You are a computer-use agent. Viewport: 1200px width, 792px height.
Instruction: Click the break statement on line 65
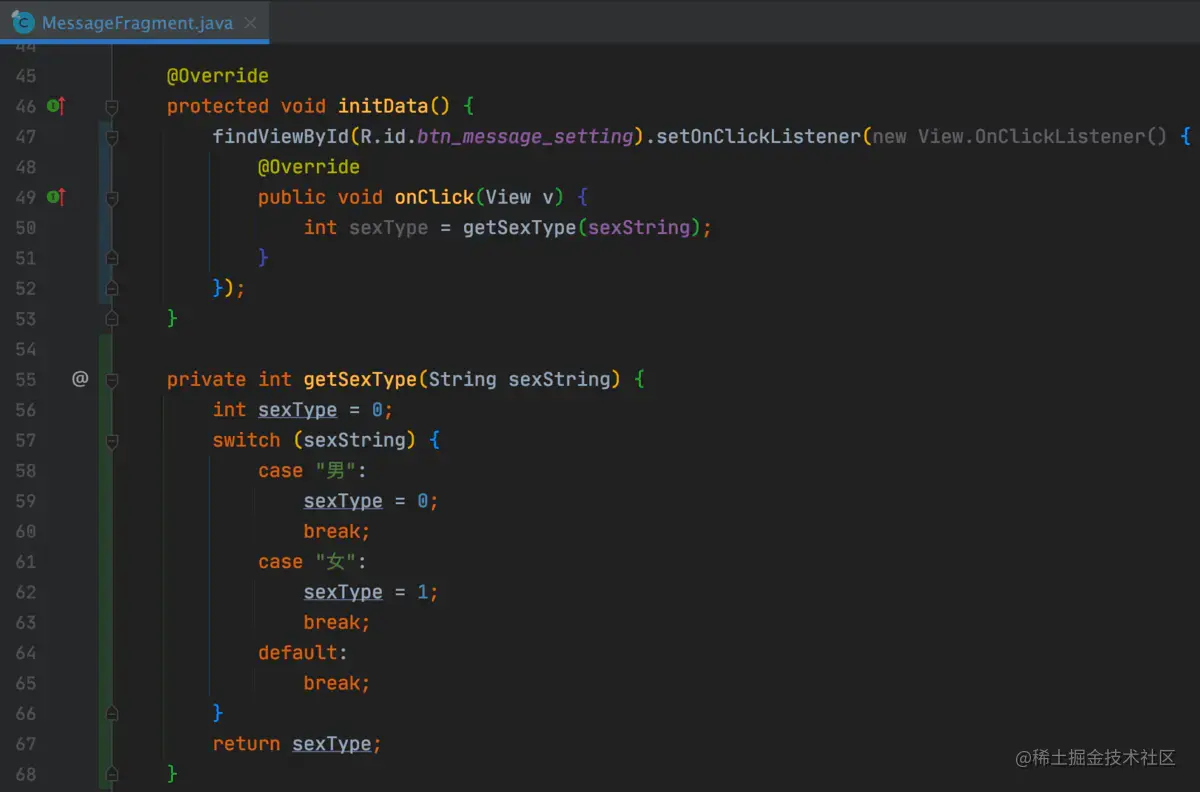tap(337, 683)
